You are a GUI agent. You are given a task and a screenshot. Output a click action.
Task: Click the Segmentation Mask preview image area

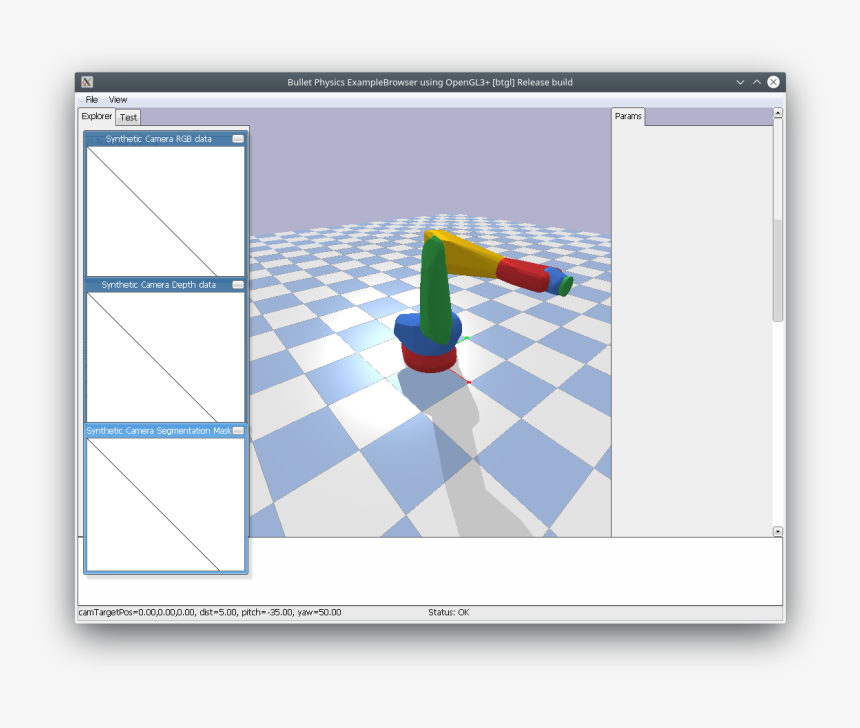pos(166,503)
